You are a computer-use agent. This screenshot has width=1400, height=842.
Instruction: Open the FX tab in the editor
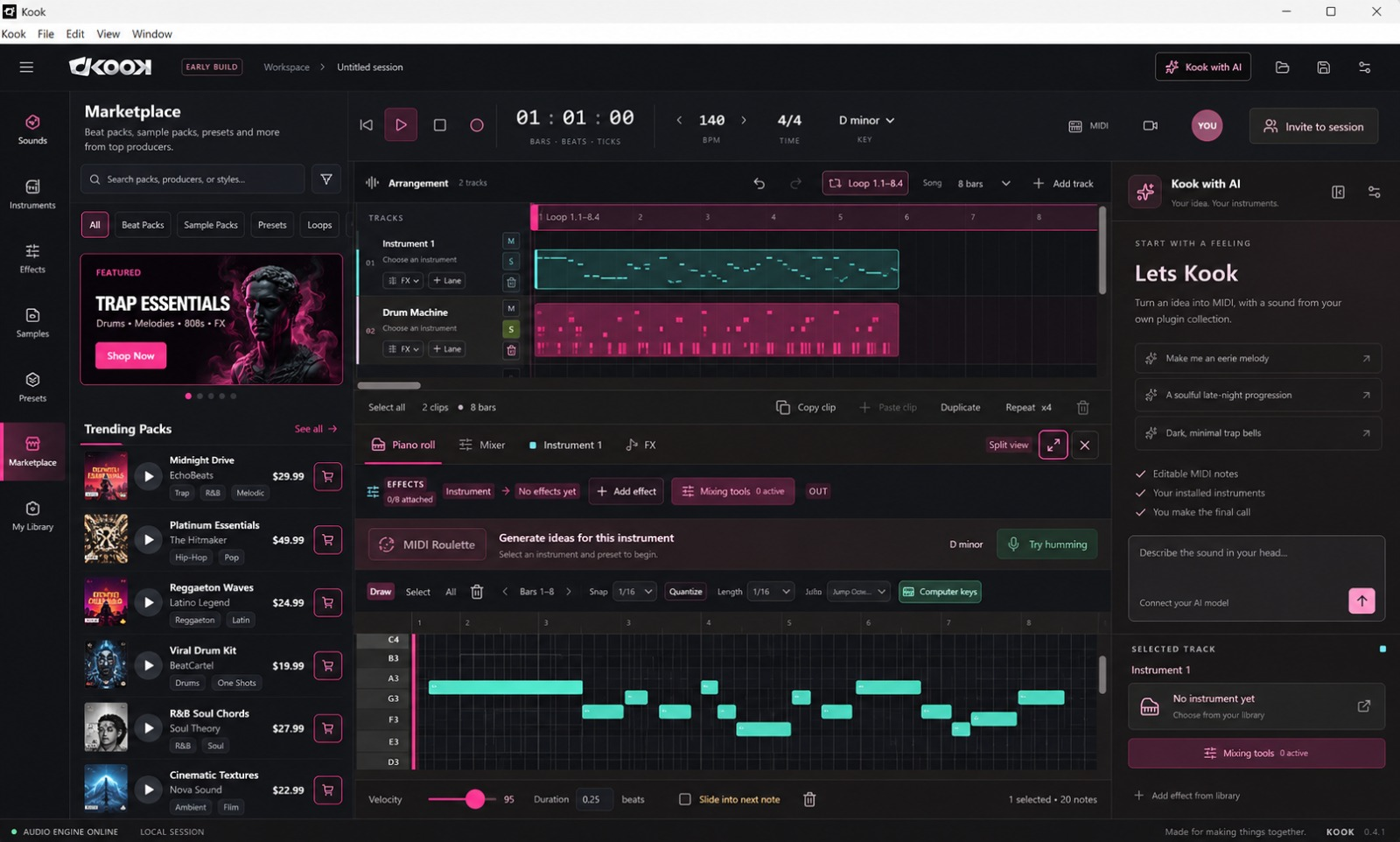tap(641, 445)
